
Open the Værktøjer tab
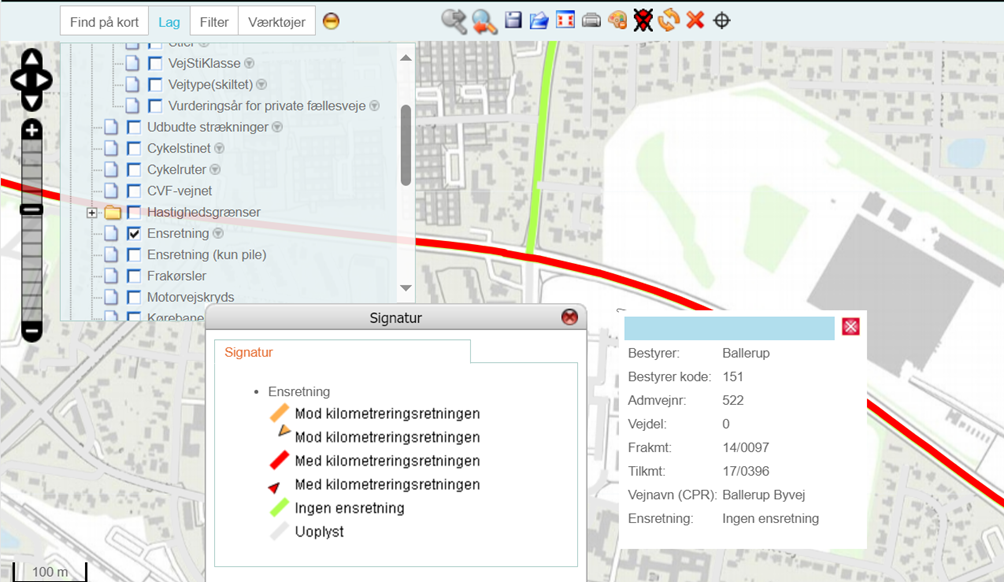(x=277, y=22)
